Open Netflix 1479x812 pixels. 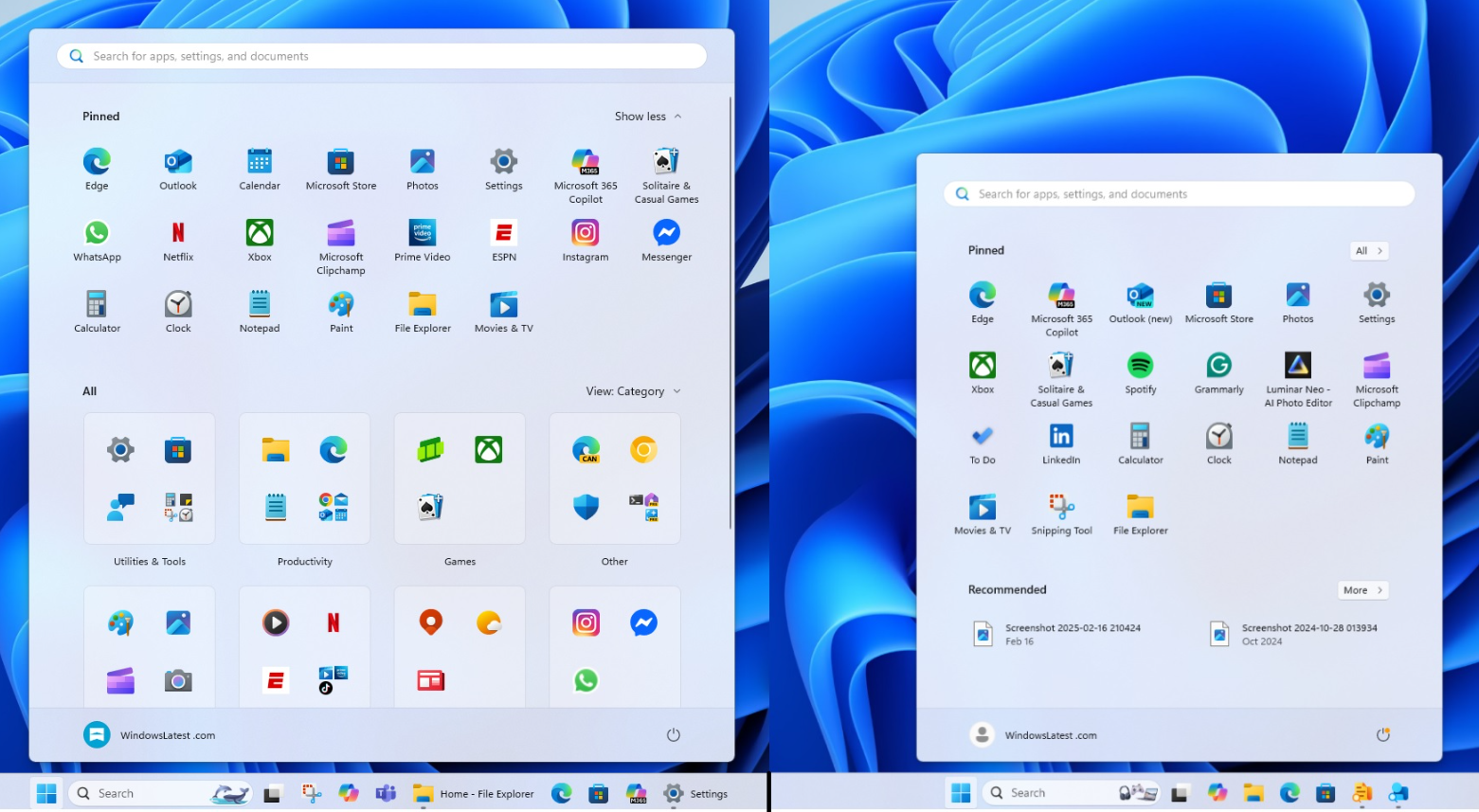pos(177,232)
